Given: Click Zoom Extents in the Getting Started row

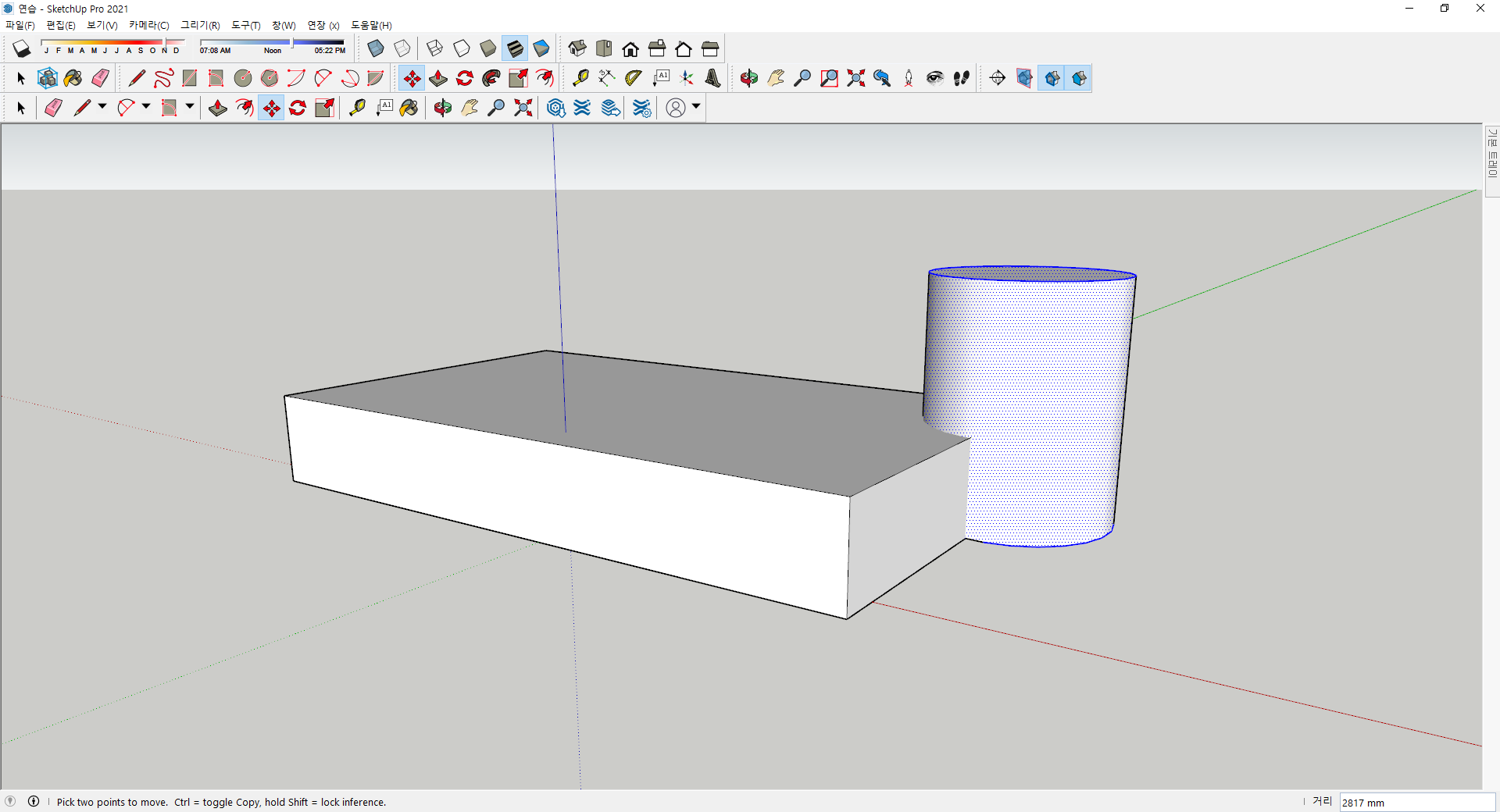Looking at the screenshot, I should [523, 108].
